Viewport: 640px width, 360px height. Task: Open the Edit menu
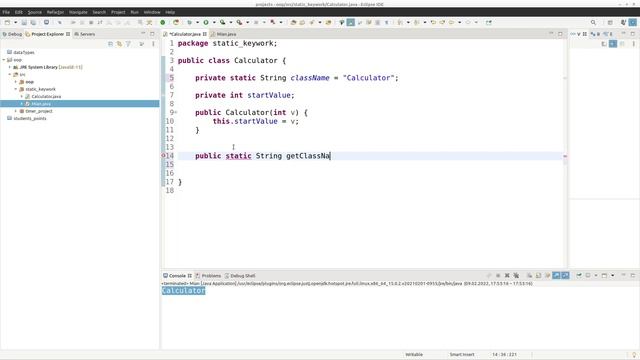19,12
